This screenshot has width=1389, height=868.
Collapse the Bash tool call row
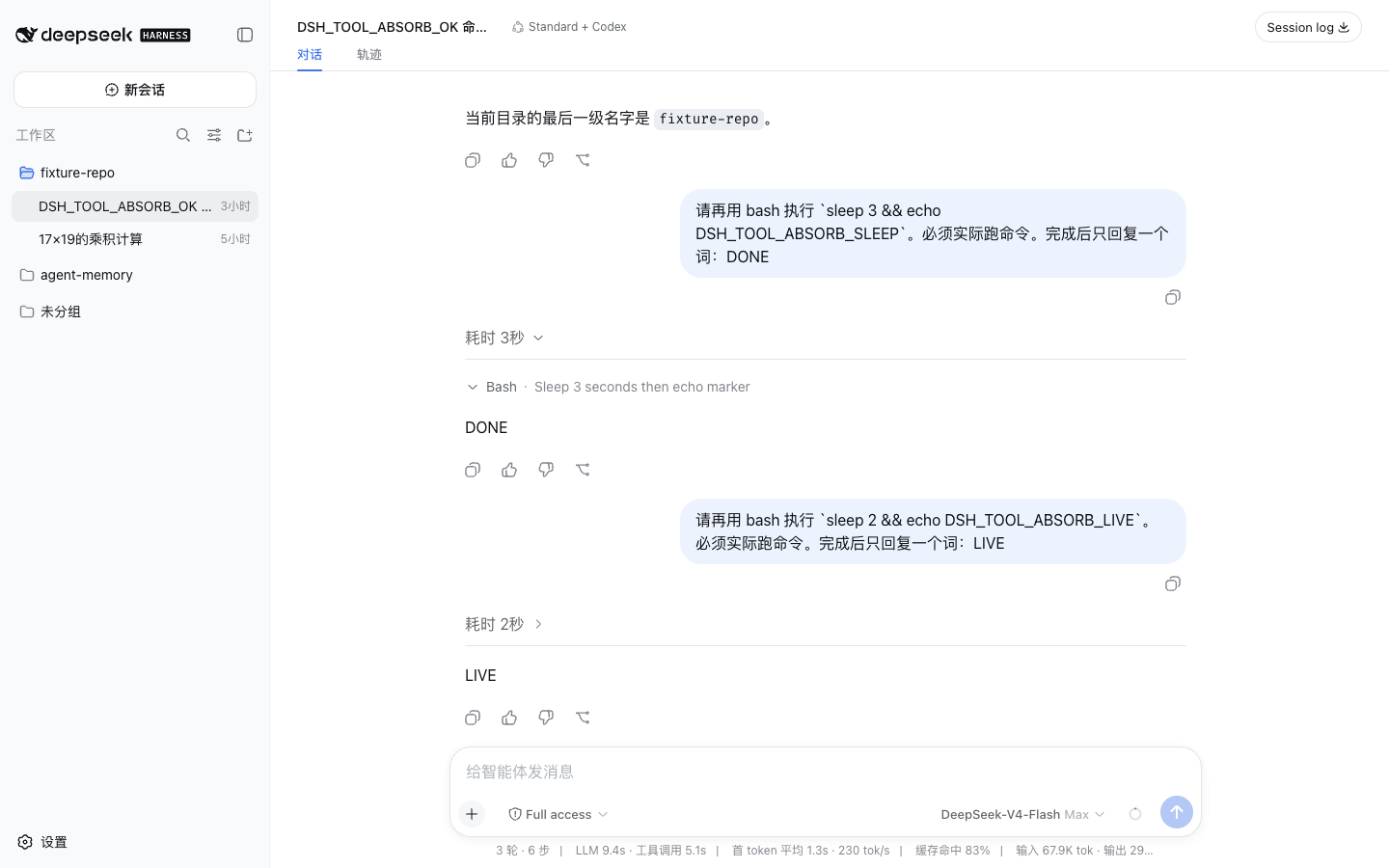coord(608,387)
